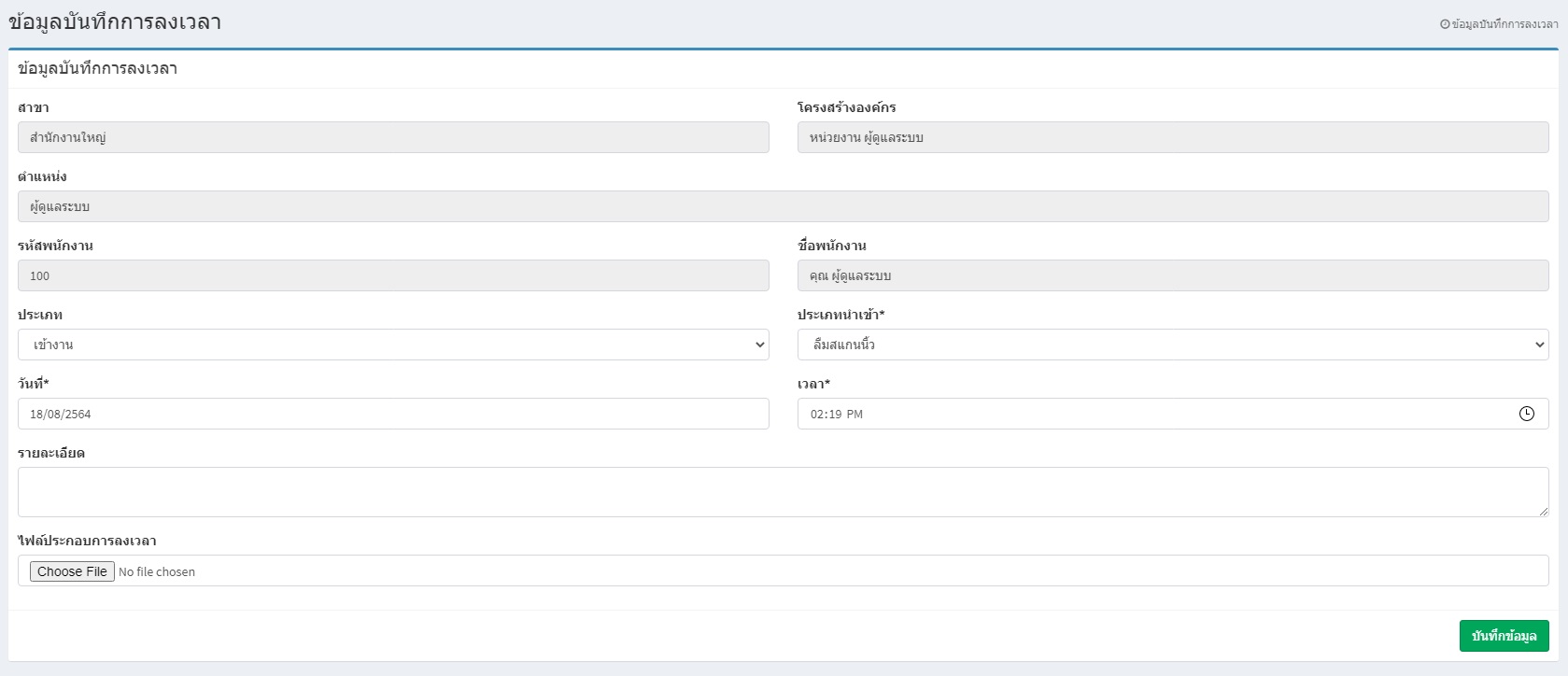Click the label วันที่*
The height and width of the screenshot is (676, 1568).
point(34,384)
